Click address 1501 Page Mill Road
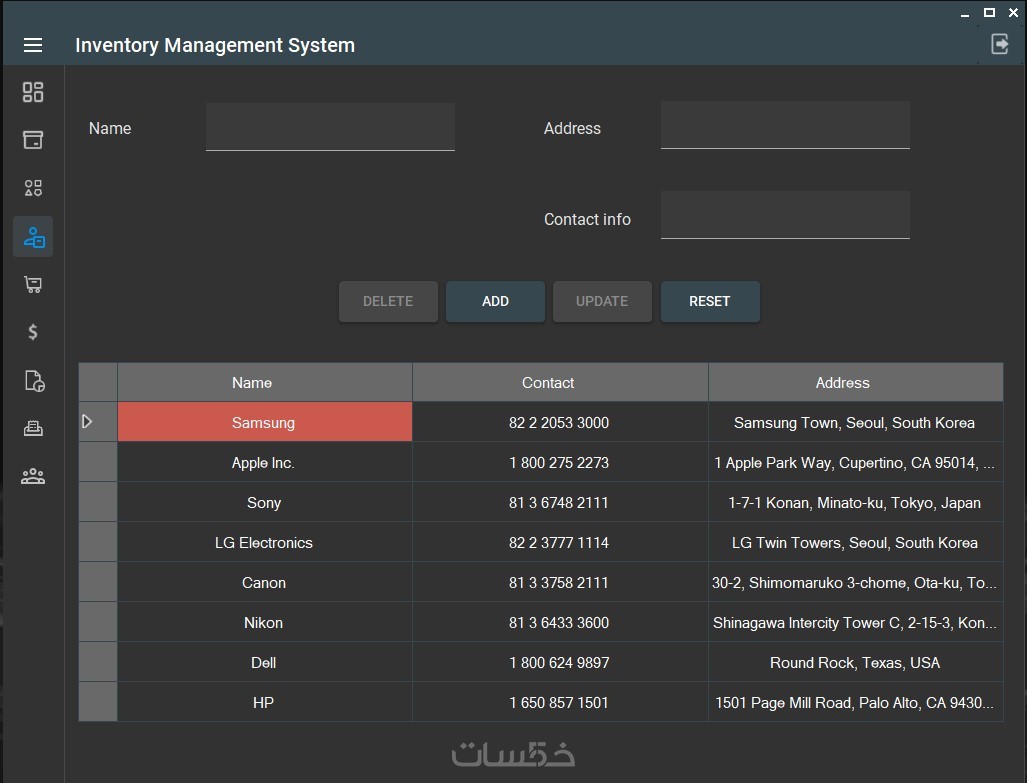Screen dimensions: 1027x783 (856, 702)
